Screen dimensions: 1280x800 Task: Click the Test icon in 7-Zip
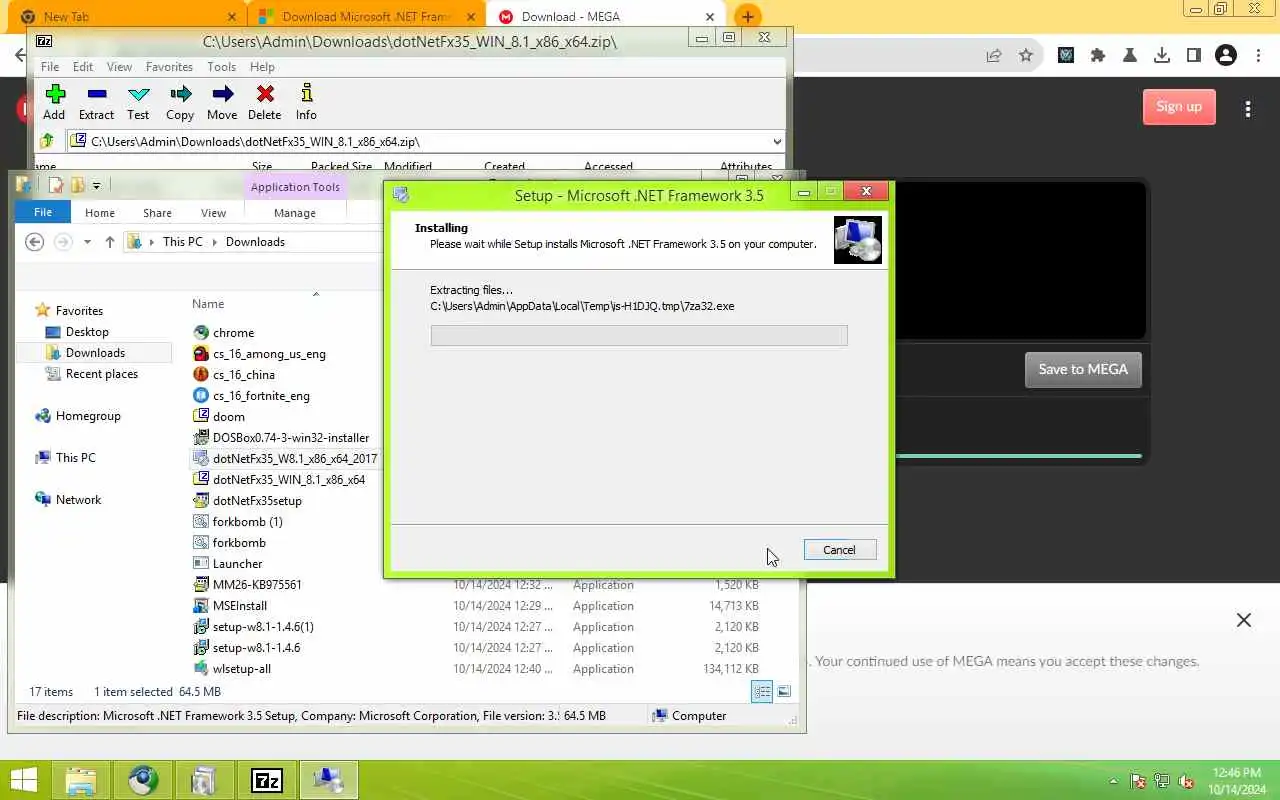[x=139, y=95]
